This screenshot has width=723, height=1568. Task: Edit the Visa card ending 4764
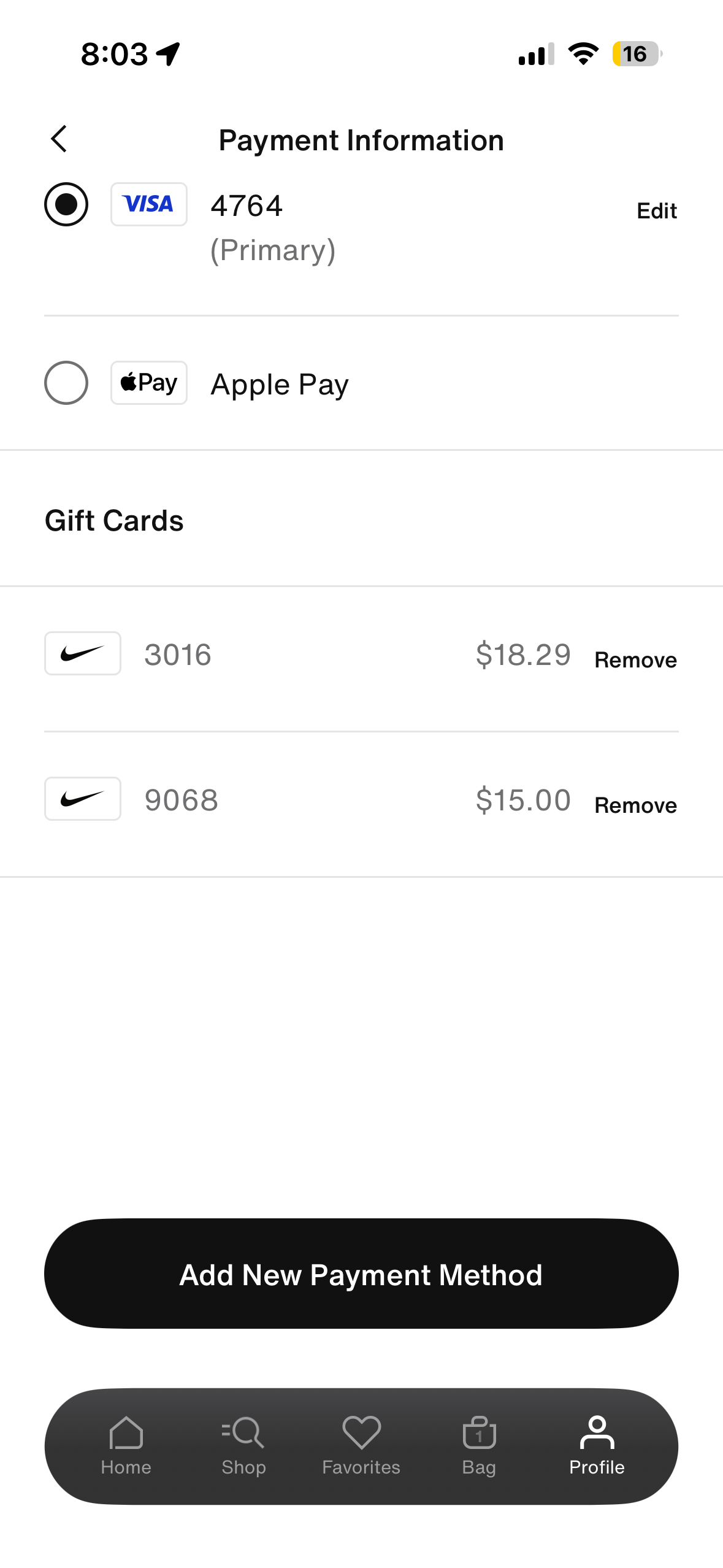pyautogui.click(x=656, y=211)
